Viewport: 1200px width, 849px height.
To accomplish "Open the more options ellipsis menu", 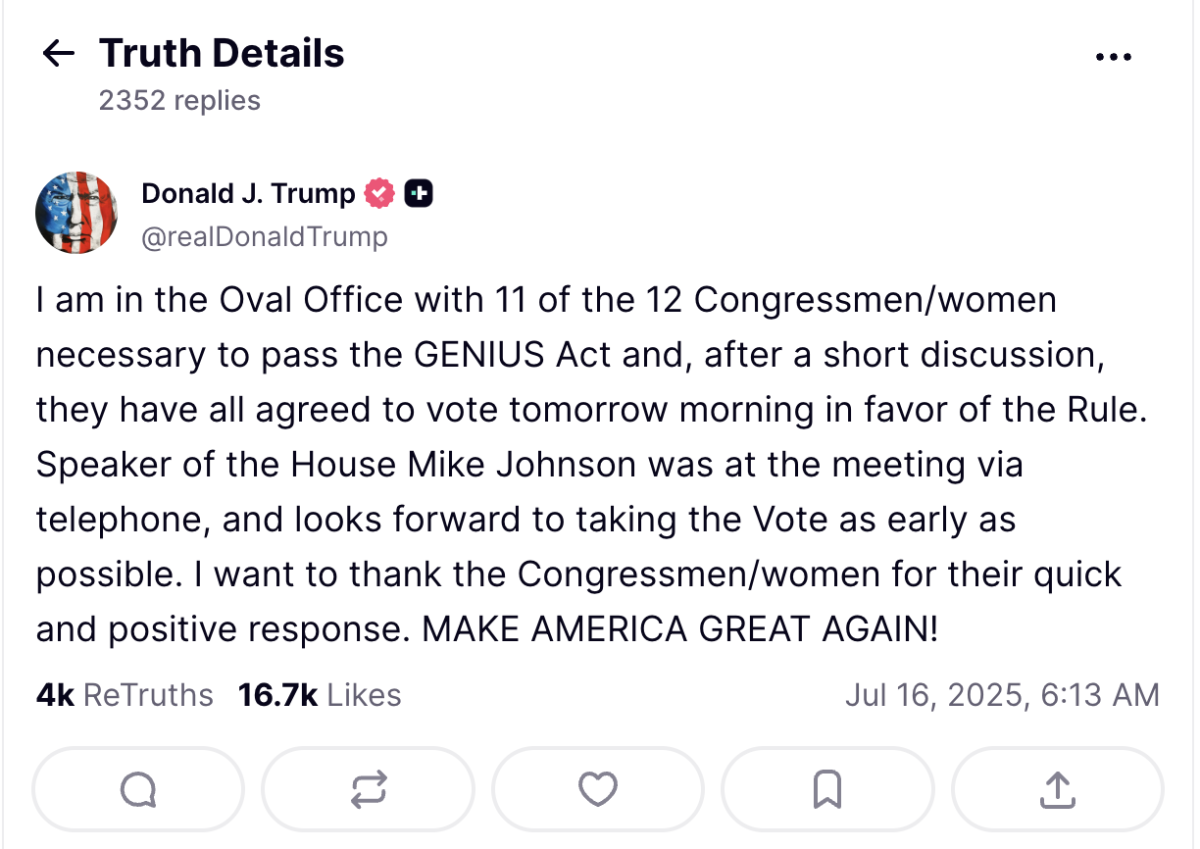I will pyautogui.click(x=1113, y=56).
